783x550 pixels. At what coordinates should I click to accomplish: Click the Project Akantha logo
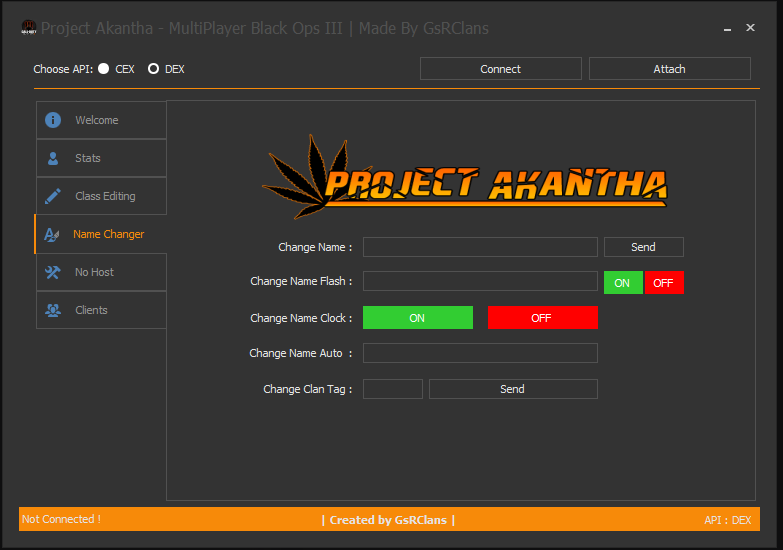click(465, 177)
